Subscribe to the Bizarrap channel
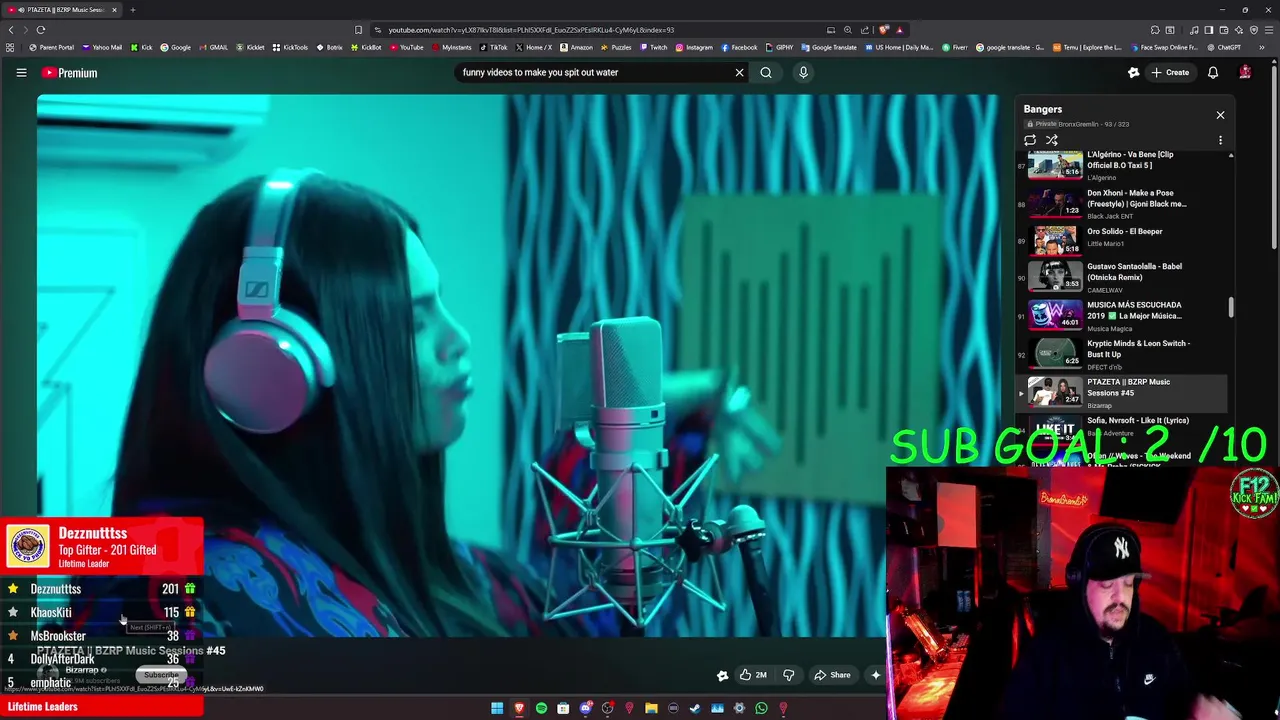This screenshot has height=720, width=1280. coord(160,675)
